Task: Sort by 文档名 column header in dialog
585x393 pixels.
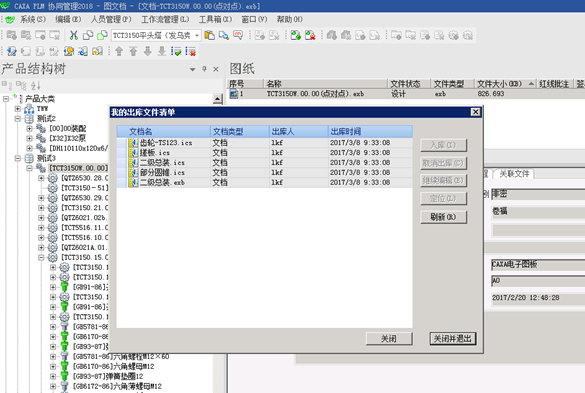Action: pos(164,131)
